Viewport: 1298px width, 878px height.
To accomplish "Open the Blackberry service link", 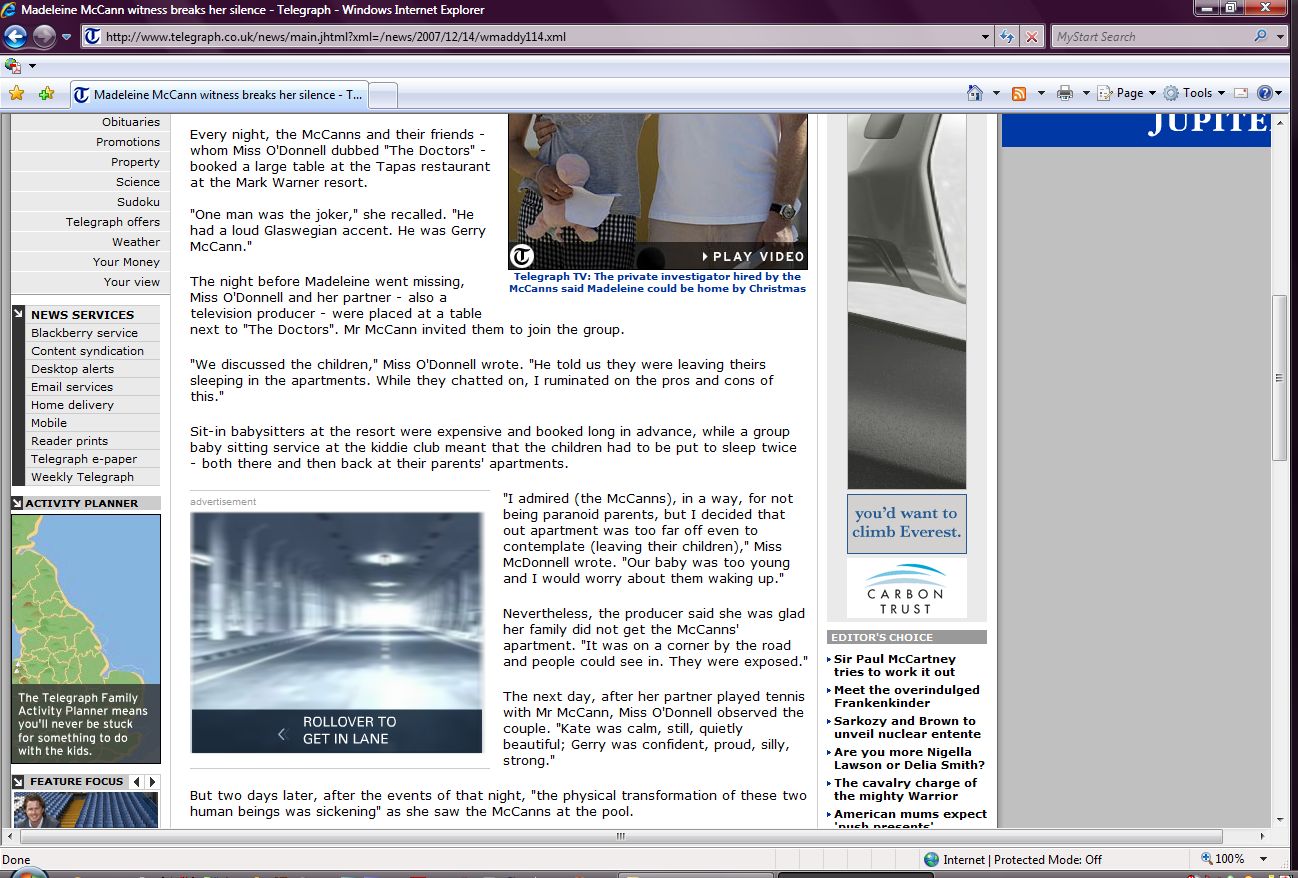I will click(84, 333).
